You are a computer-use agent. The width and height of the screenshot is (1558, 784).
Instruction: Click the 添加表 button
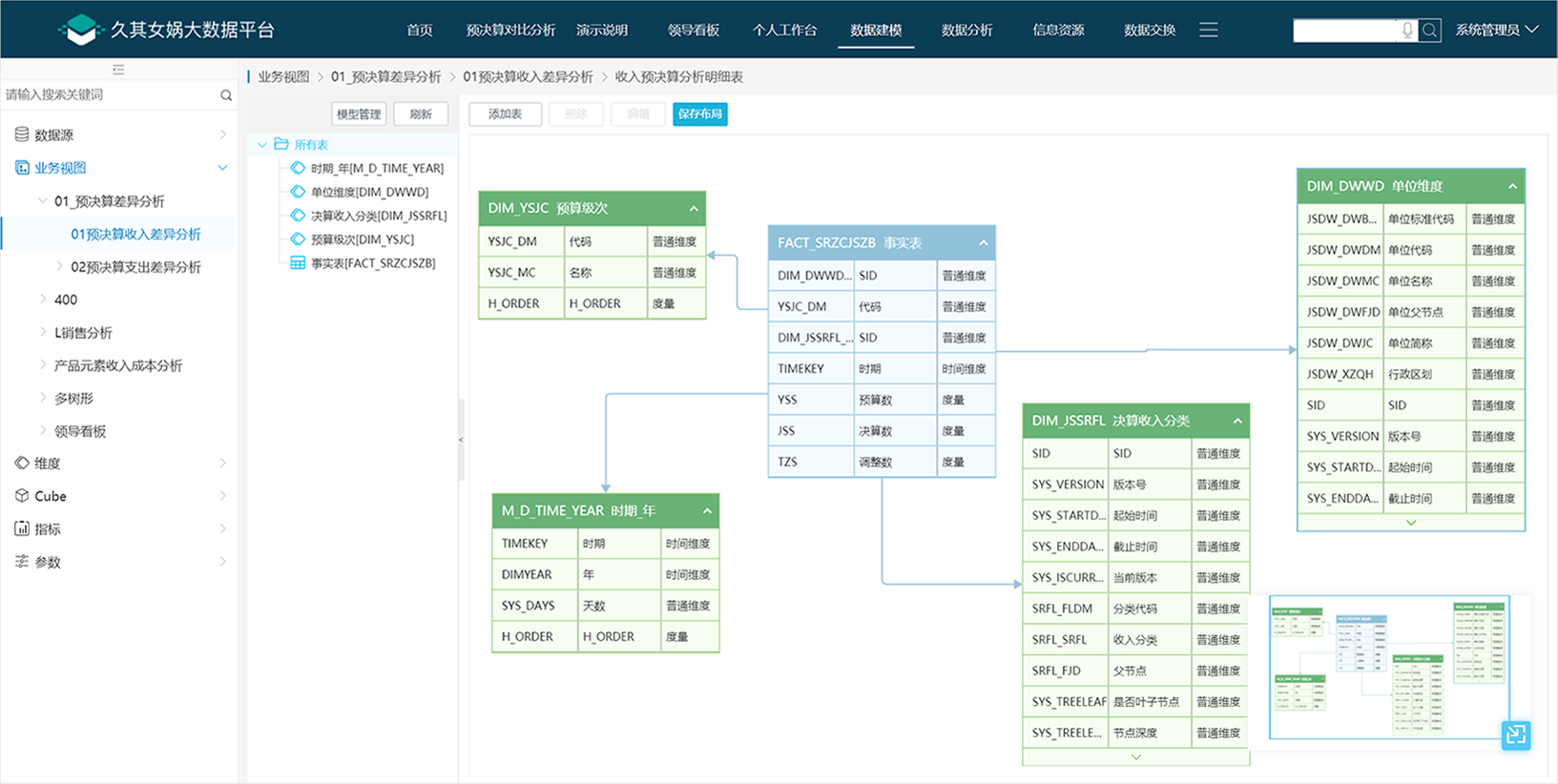pyautogui.click(x=505, y=114)
